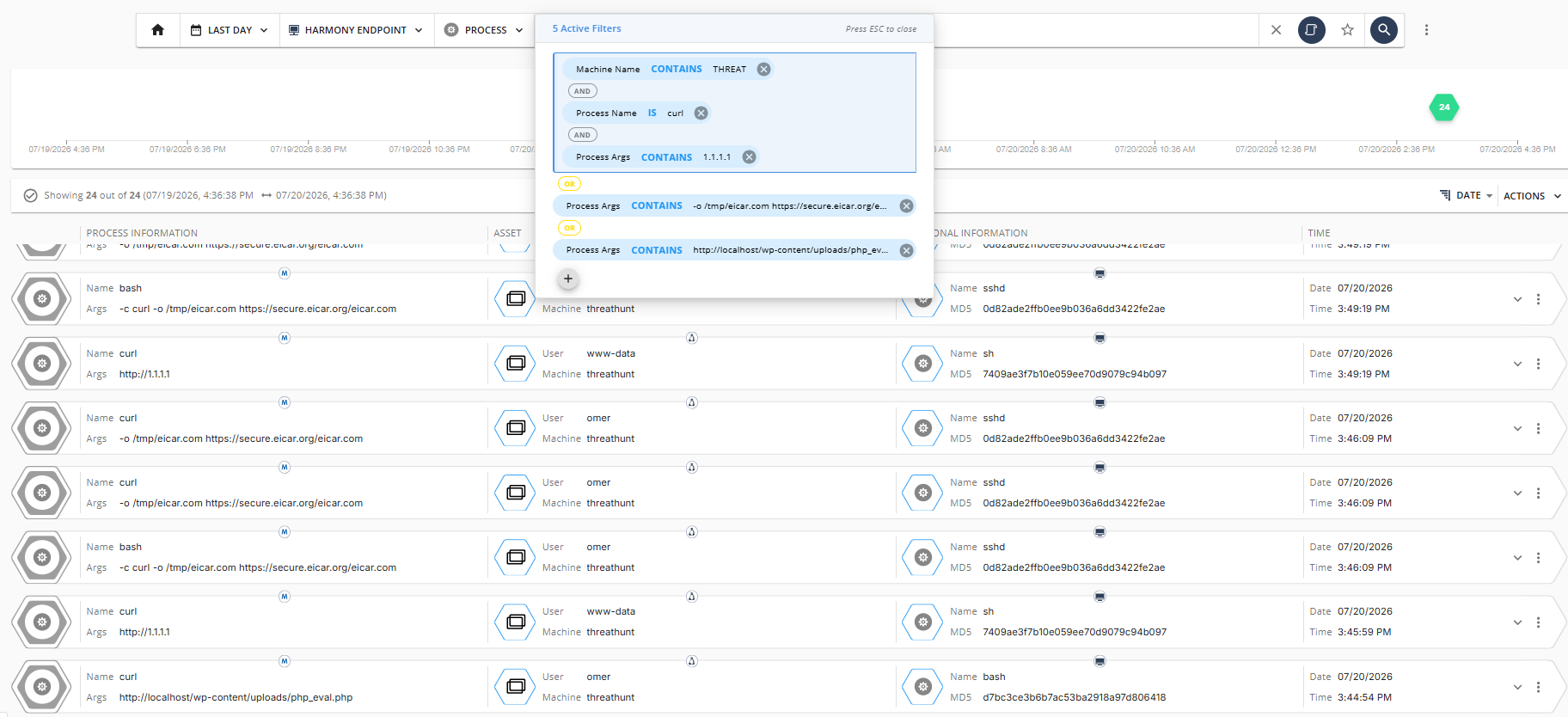1568x717 pixels.
Task: Click process gear icon of bash 3:49:19 PM row
Action: pyautogui.click(x=41, y=299)
